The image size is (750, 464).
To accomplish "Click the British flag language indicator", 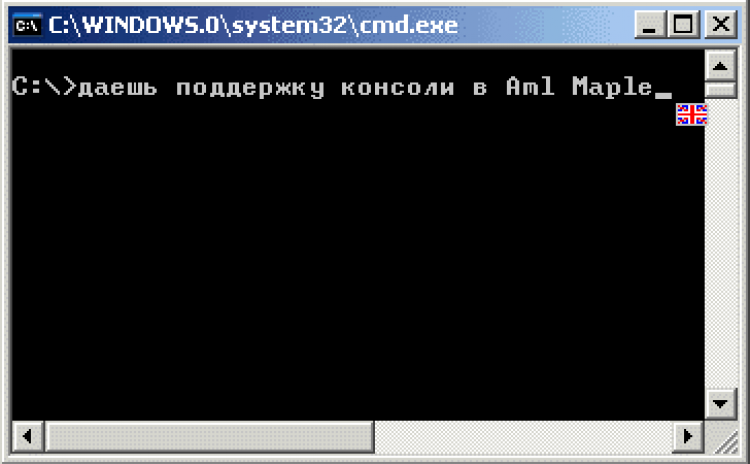I will pyautogui.click(x=691, y=115).
